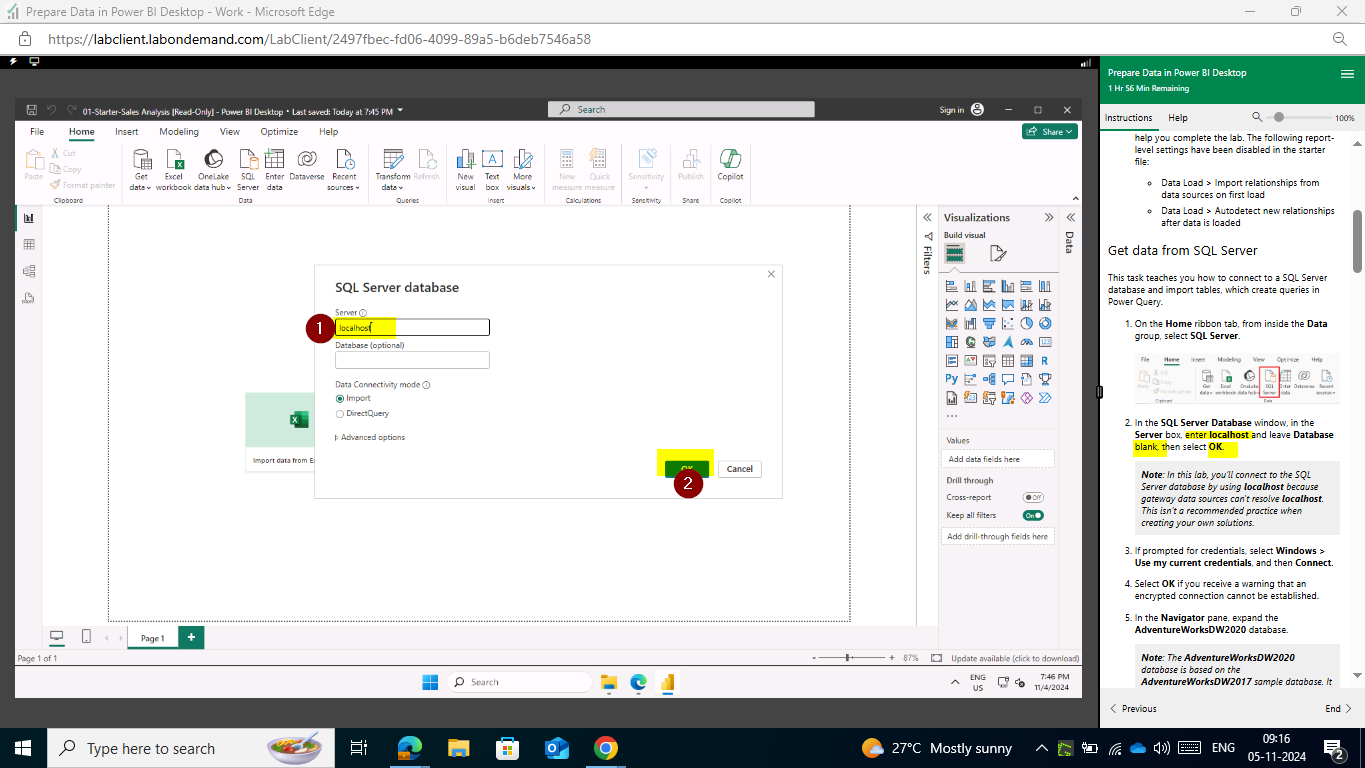Select the Dataverse icon in ribbon

click(308, 167)
